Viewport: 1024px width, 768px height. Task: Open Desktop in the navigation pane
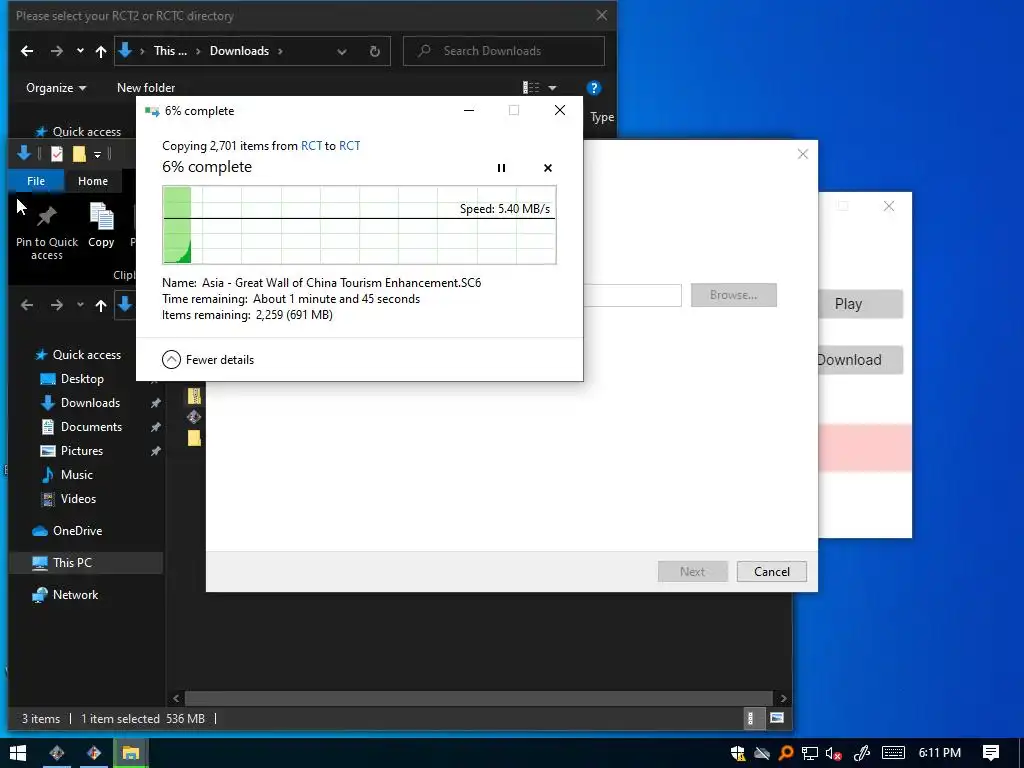[82, 379]
